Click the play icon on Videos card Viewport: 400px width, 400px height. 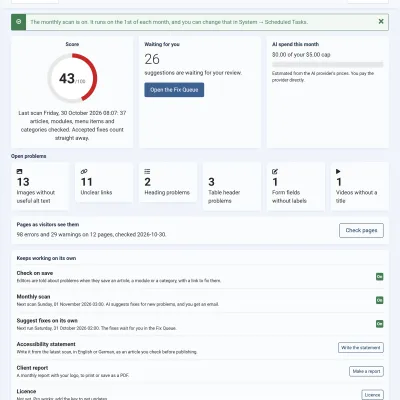pyautogui.click(x=338, y=171)
